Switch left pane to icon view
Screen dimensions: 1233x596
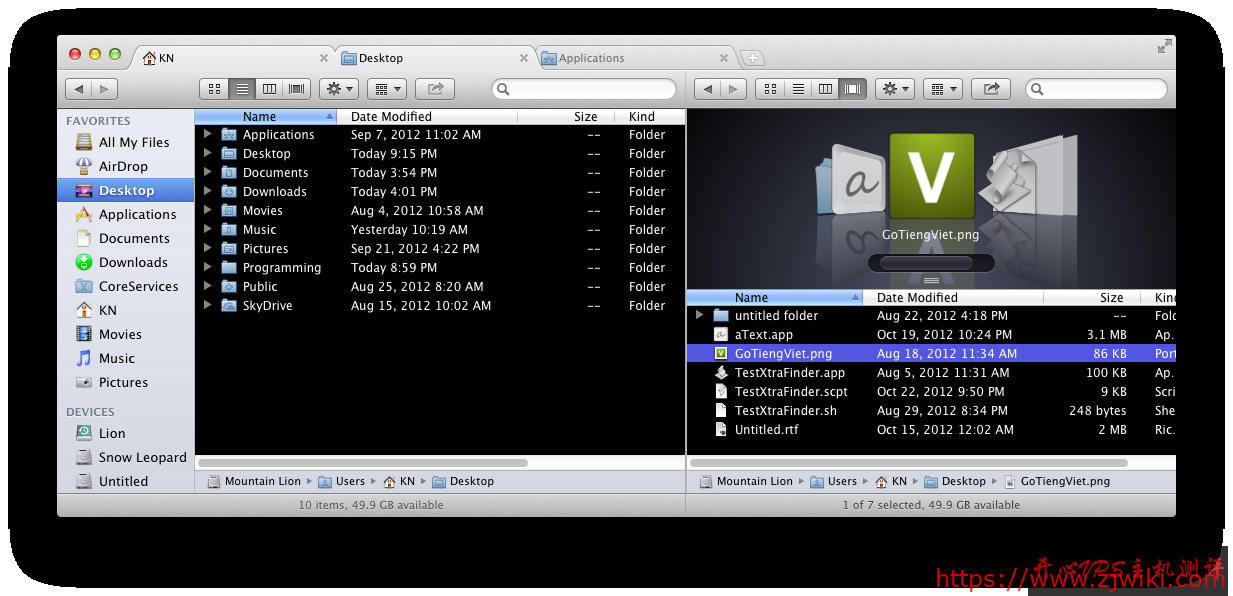214,89
